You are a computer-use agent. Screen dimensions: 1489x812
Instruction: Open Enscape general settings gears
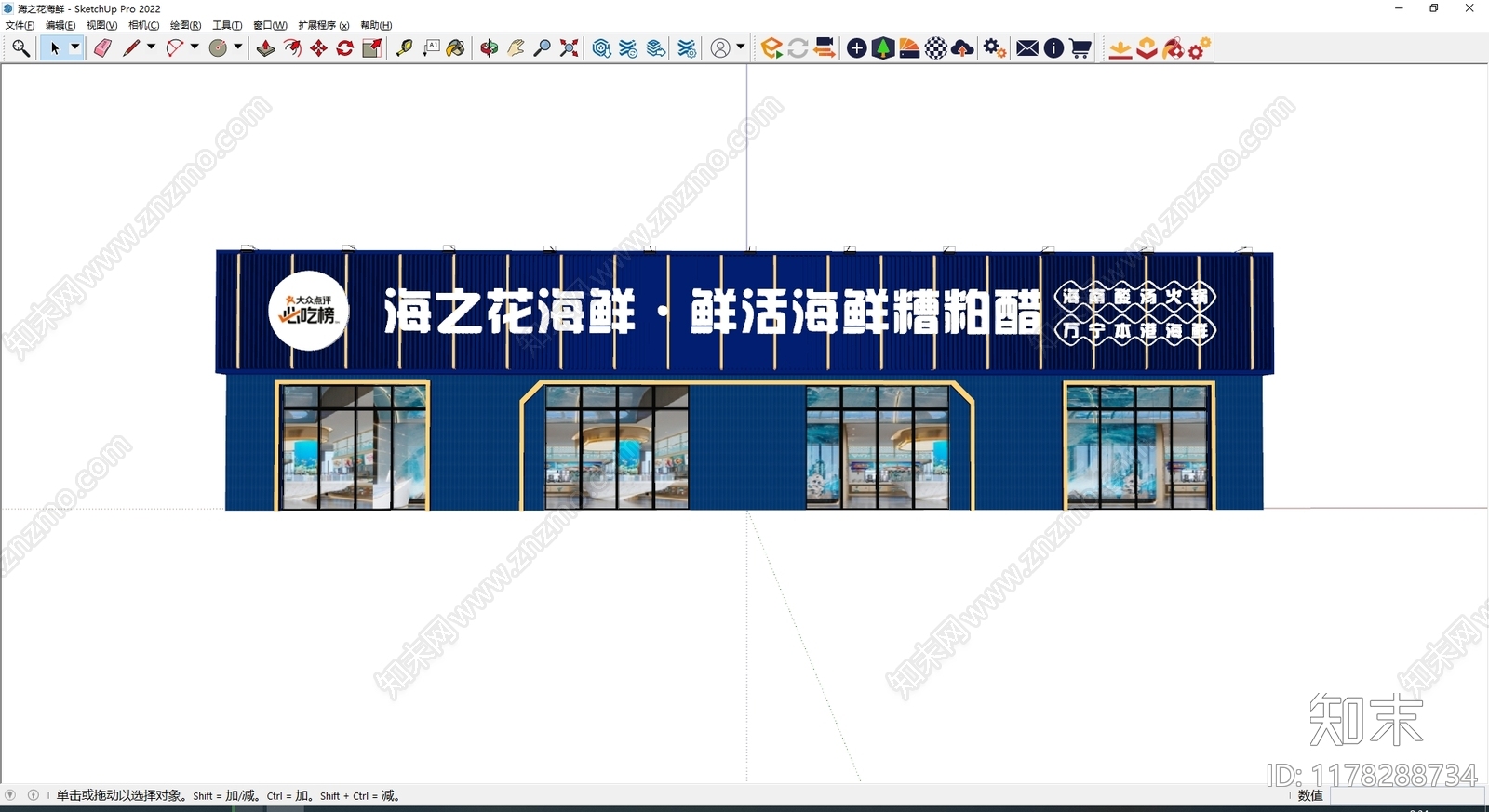995,48
